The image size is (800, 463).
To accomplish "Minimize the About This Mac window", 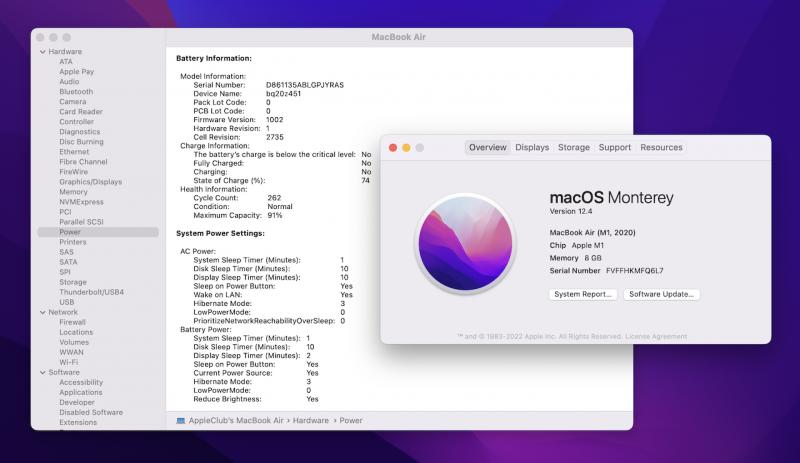I will [x=406, y=148].
